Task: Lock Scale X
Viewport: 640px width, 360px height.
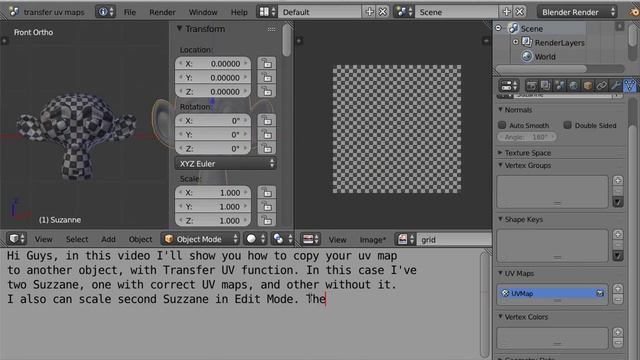Action: [x=267, y=193]
